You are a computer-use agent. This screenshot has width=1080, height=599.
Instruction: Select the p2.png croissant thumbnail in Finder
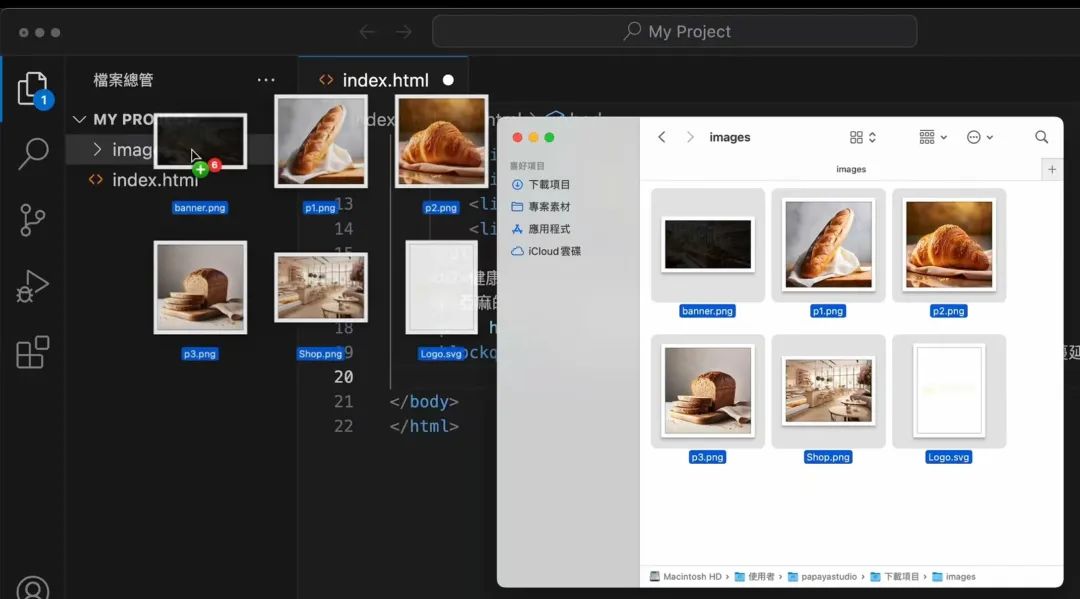tap(948, 245)
